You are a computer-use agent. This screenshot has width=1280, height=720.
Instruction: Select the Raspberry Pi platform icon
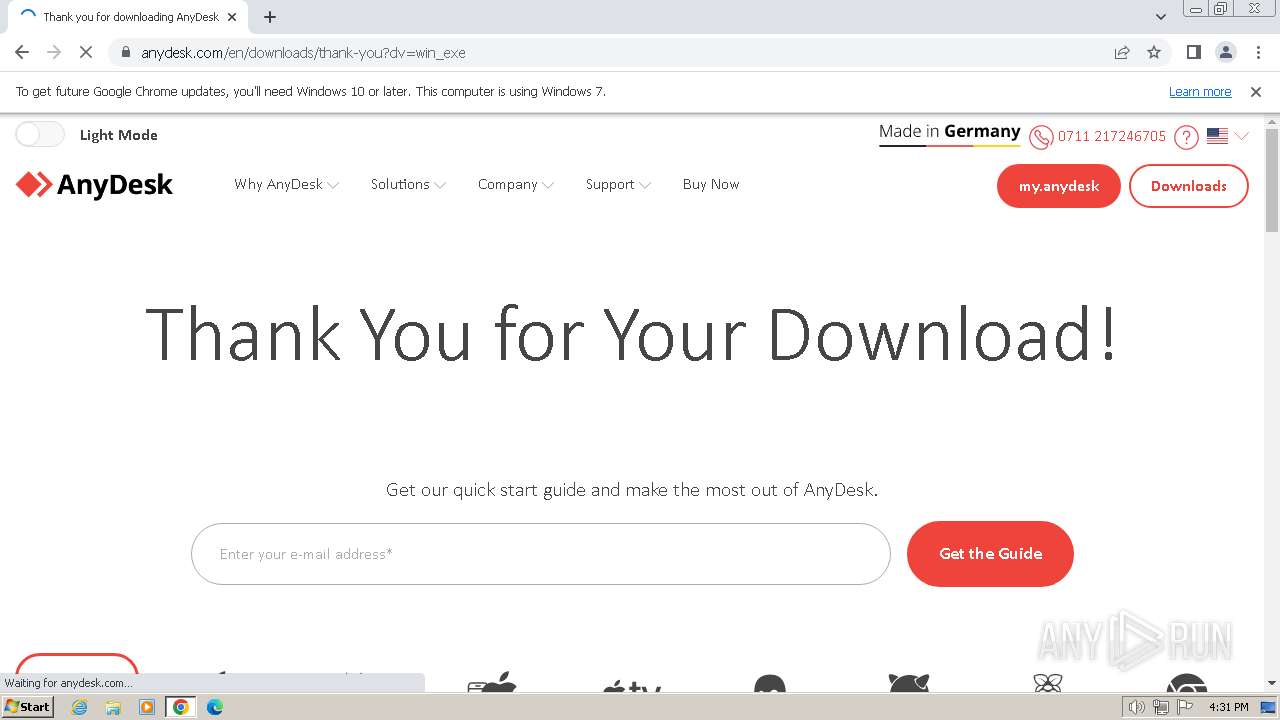click(1047, 683)
